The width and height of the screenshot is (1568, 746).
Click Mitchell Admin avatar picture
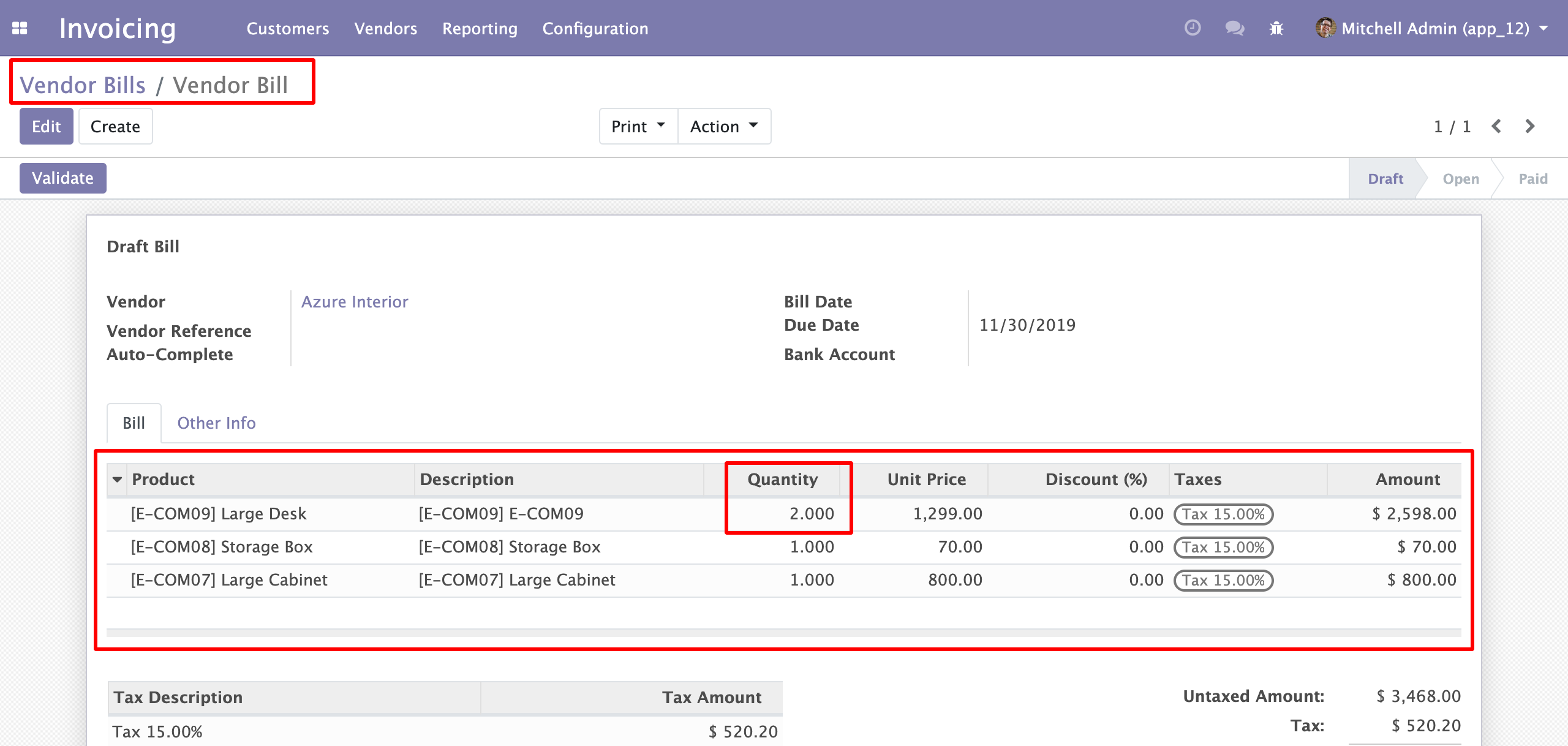coord(1325,28)
